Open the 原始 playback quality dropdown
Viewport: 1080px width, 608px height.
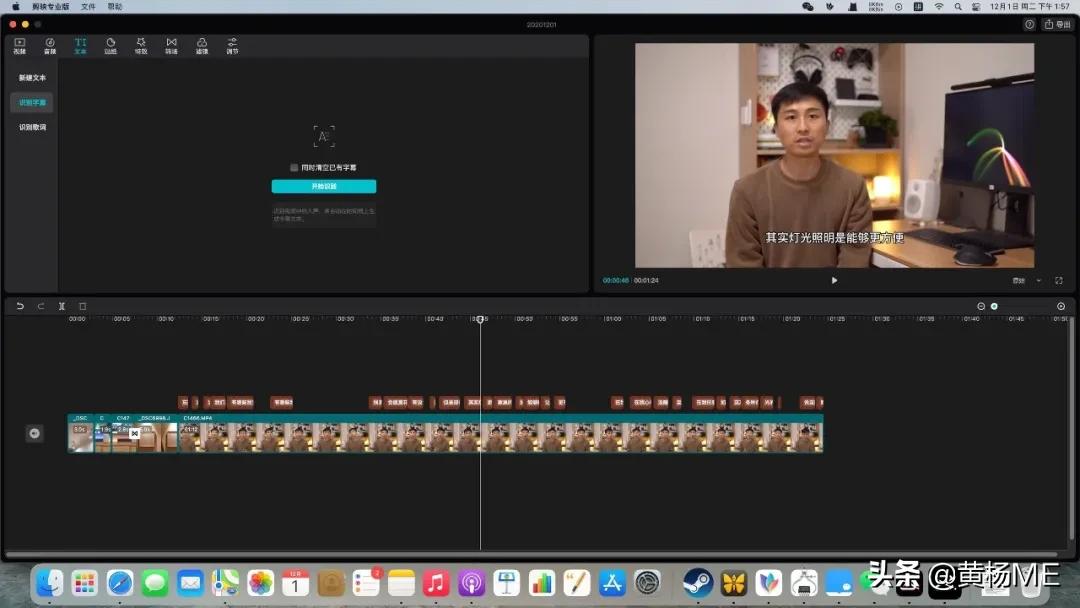(1016, 281)
